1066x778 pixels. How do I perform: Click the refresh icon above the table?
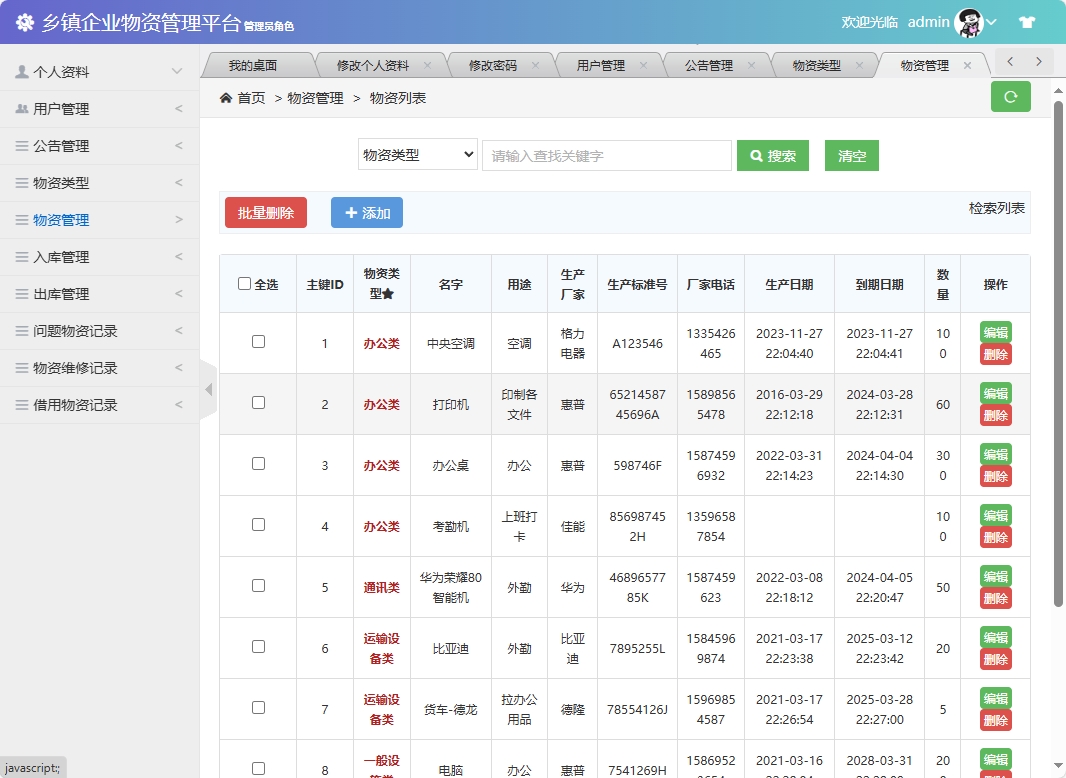(1010, 97)
